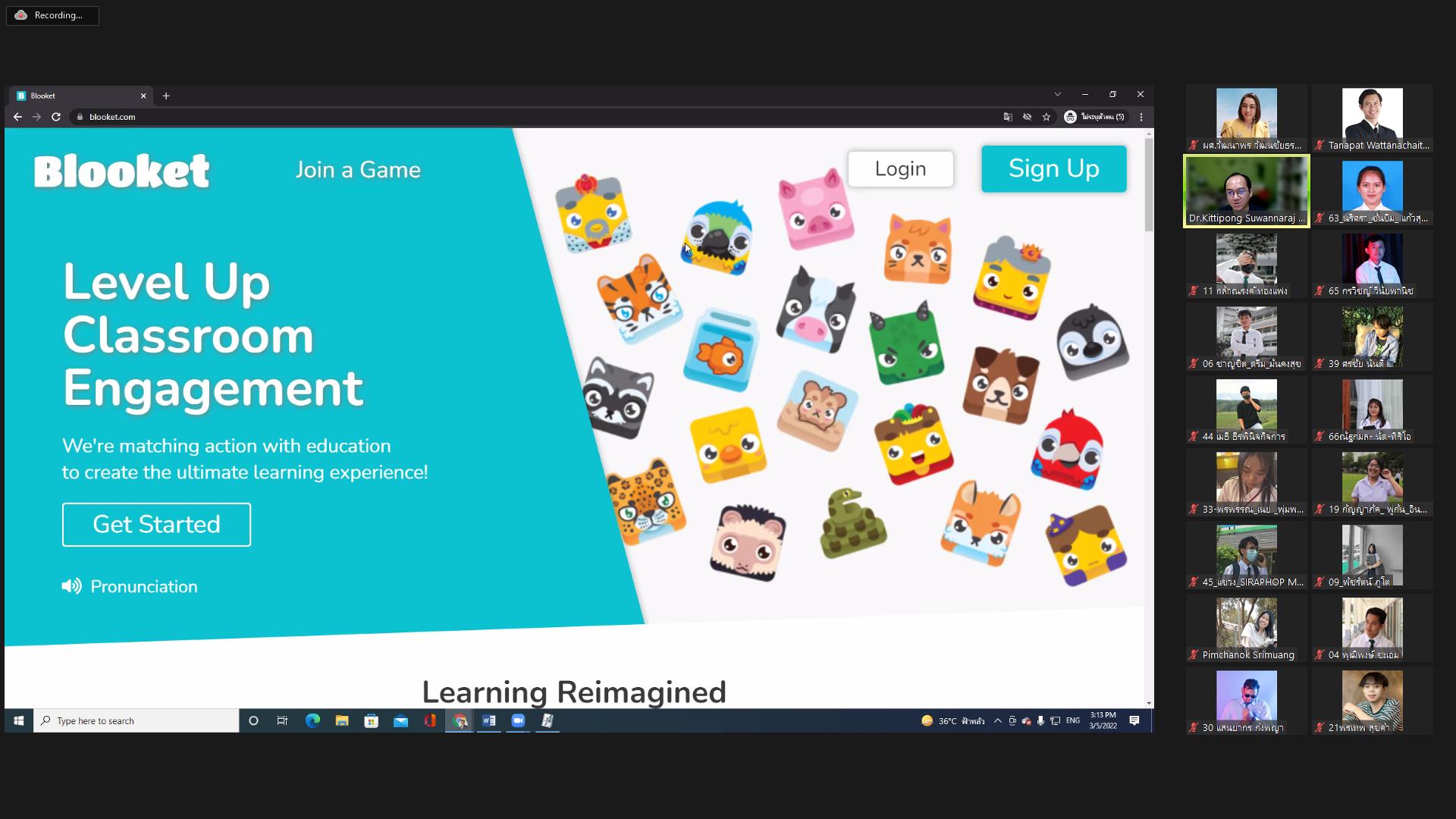Click the Login button
This screenshot has width=1456, height=819.
pos(900,168)
